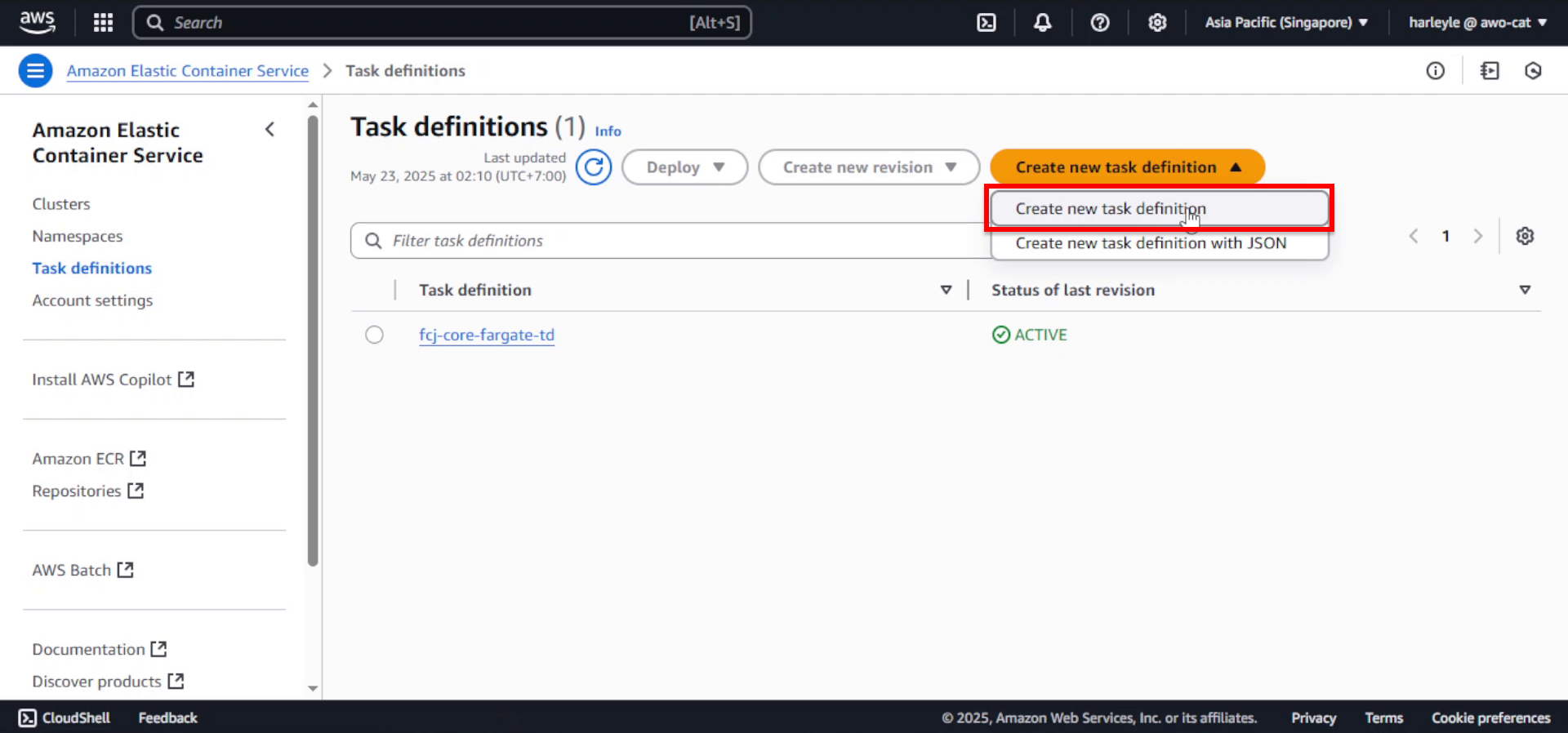Refresh the task definitions list
This screenshot has width=1568, height=733.
coord(594,167)
